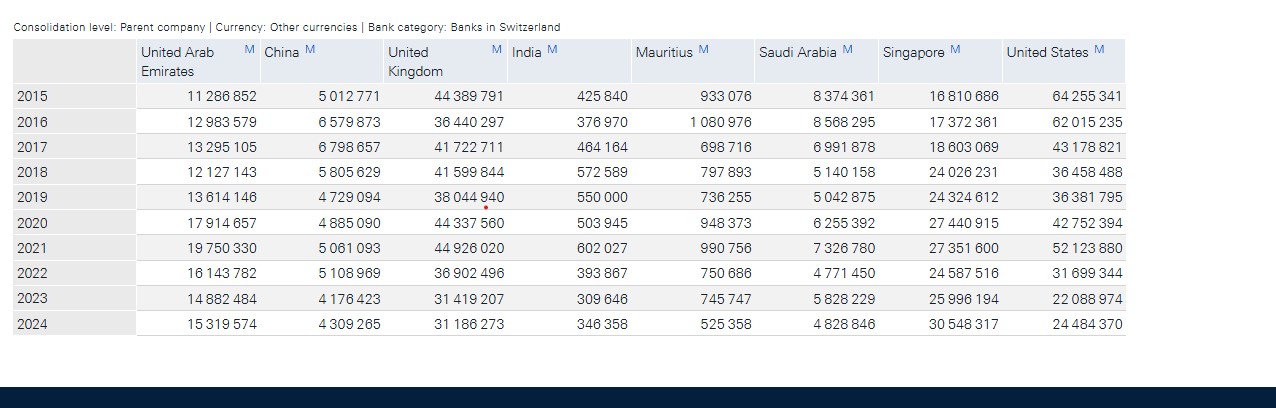Select the 2015 row header
This screenshot has width=1276, height=408.
coord(32,97)
